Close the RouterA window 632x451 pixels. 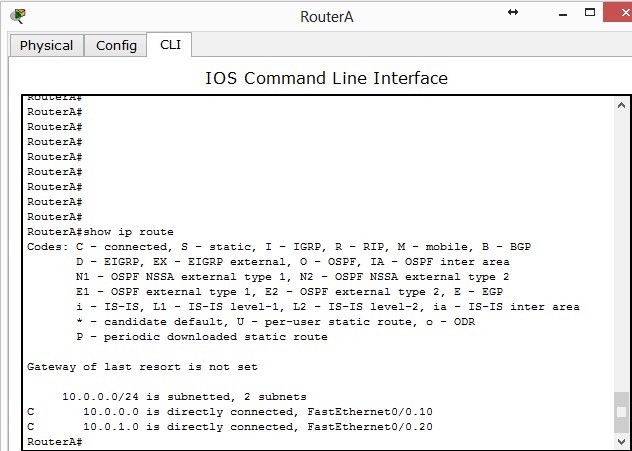click(620, 12)
